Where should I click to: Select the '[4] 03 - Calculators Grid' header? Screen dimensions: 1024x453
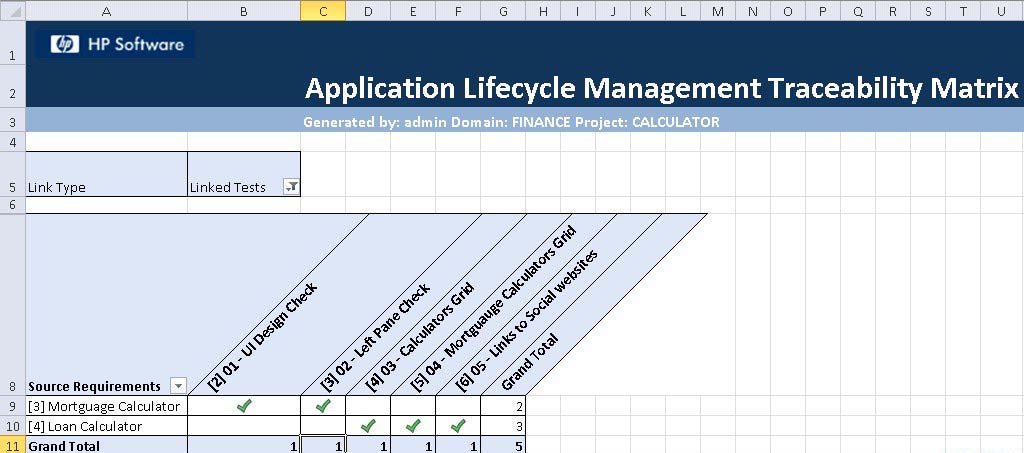pos(420,337)
